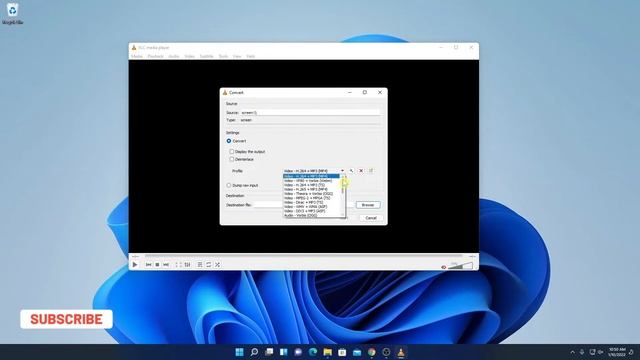Toggle fullscreen video in VLC toolbar

(178, 265)
